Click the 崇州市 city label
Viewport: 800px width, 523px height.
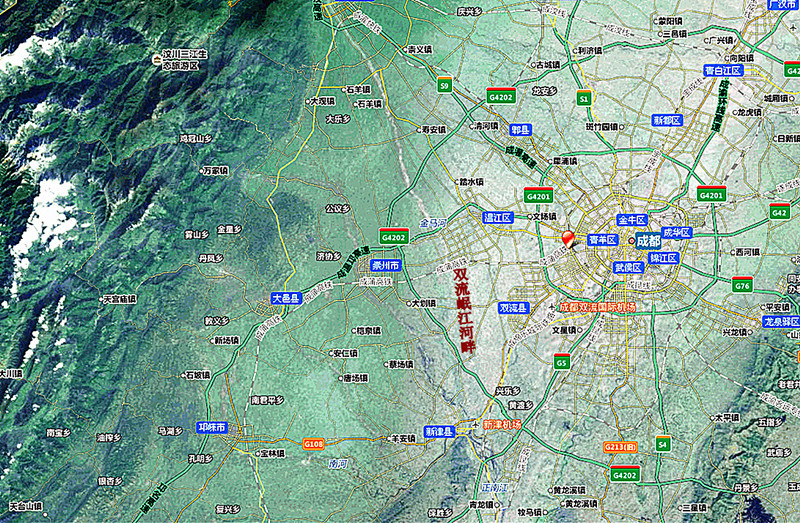click(x=385, y=266)
